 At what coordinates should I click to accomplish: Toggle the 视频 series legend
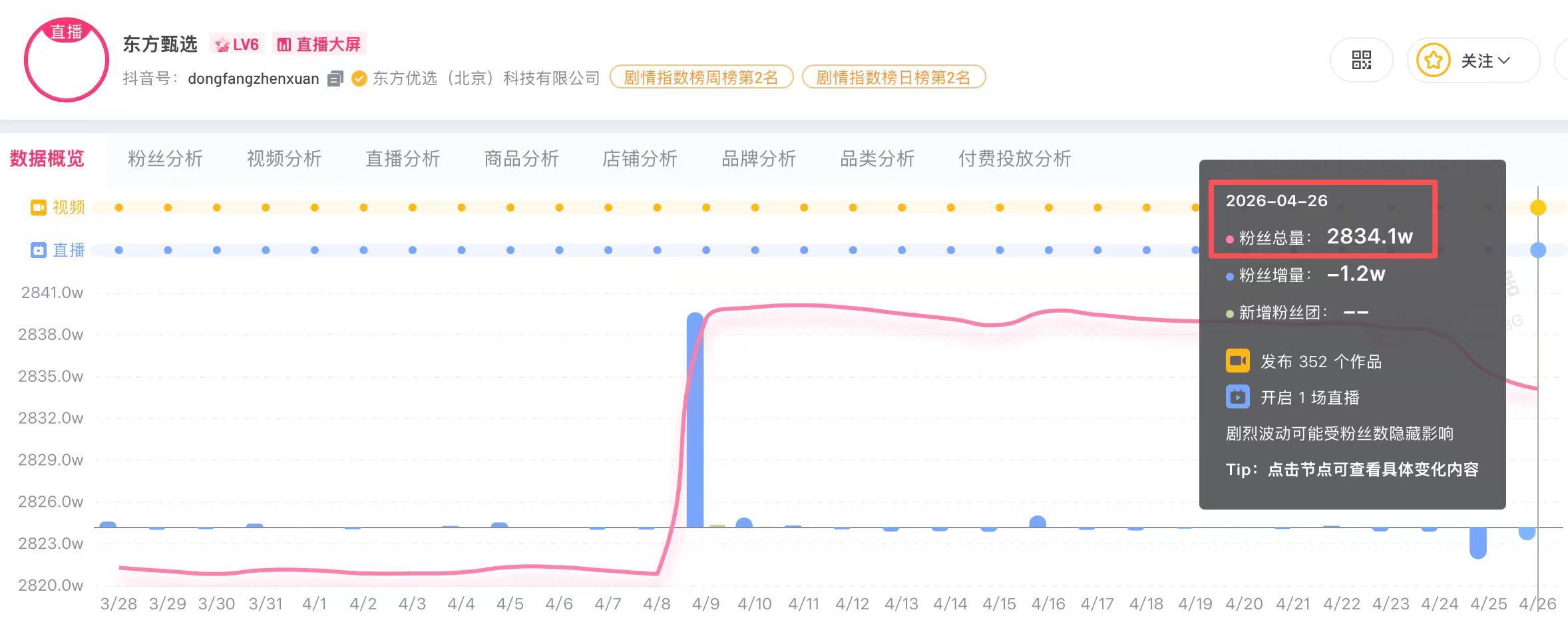(x=58, y=208)
